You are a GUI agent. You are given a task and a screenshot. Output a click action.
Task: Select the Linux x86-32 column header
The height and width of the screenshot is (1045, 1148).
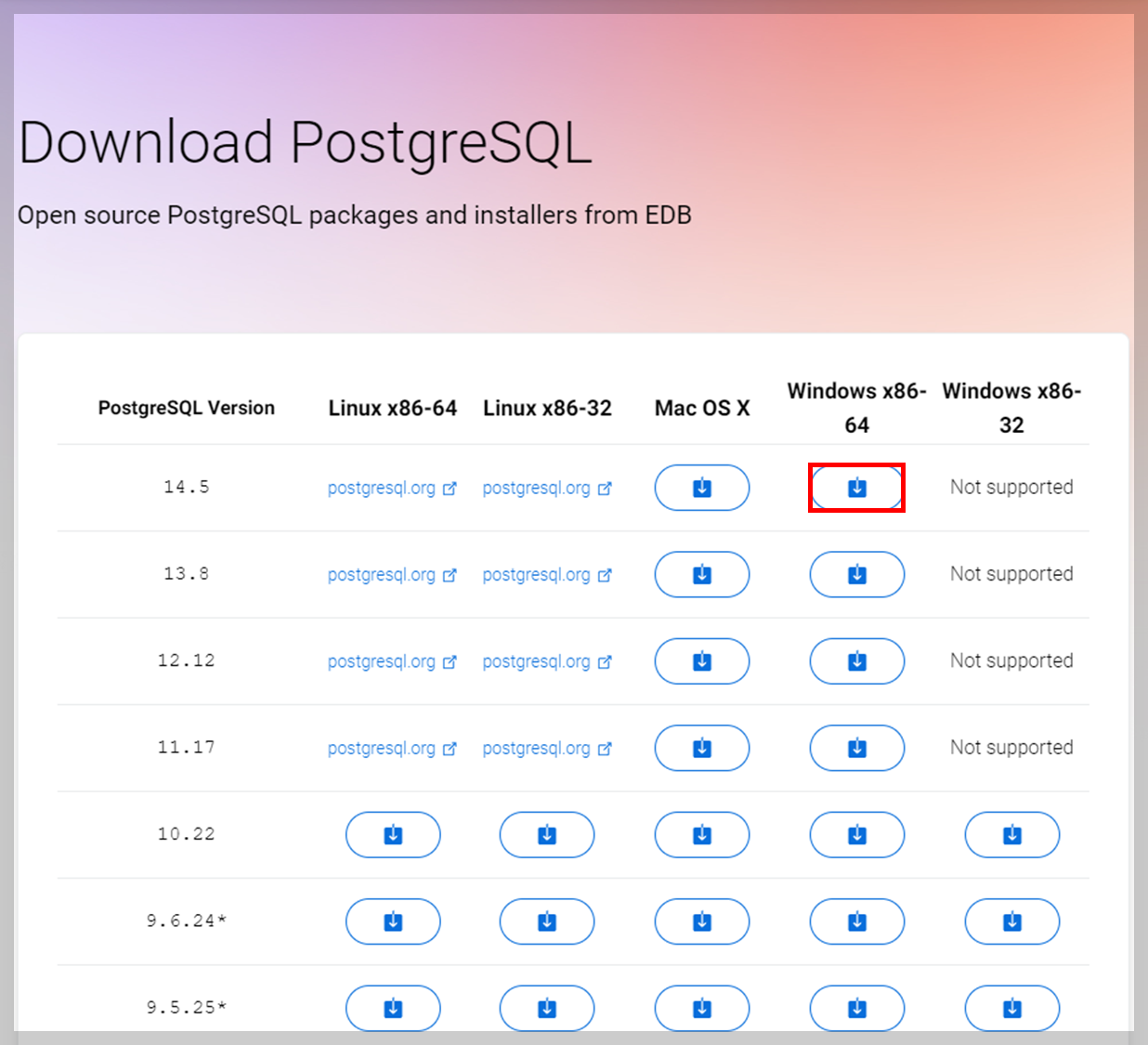pyautogui.click(x=547, y=408)
